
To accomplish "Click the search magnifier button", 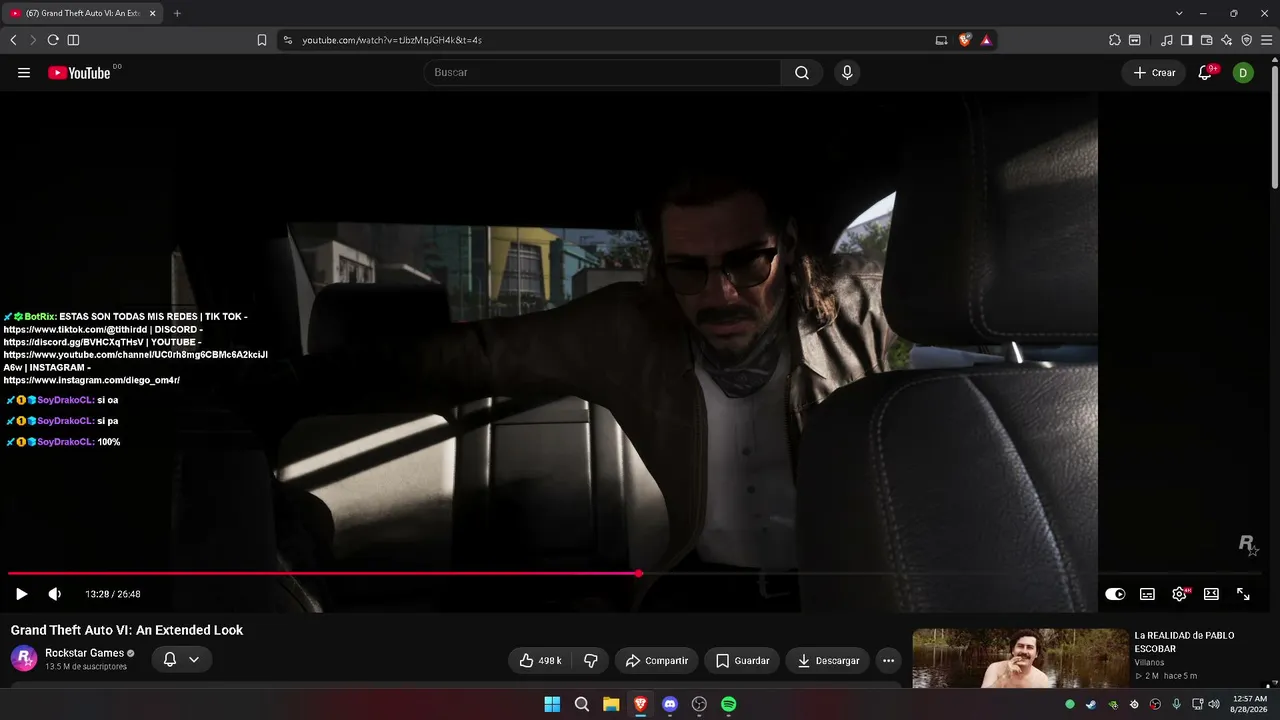I will [x=802, y=73].
